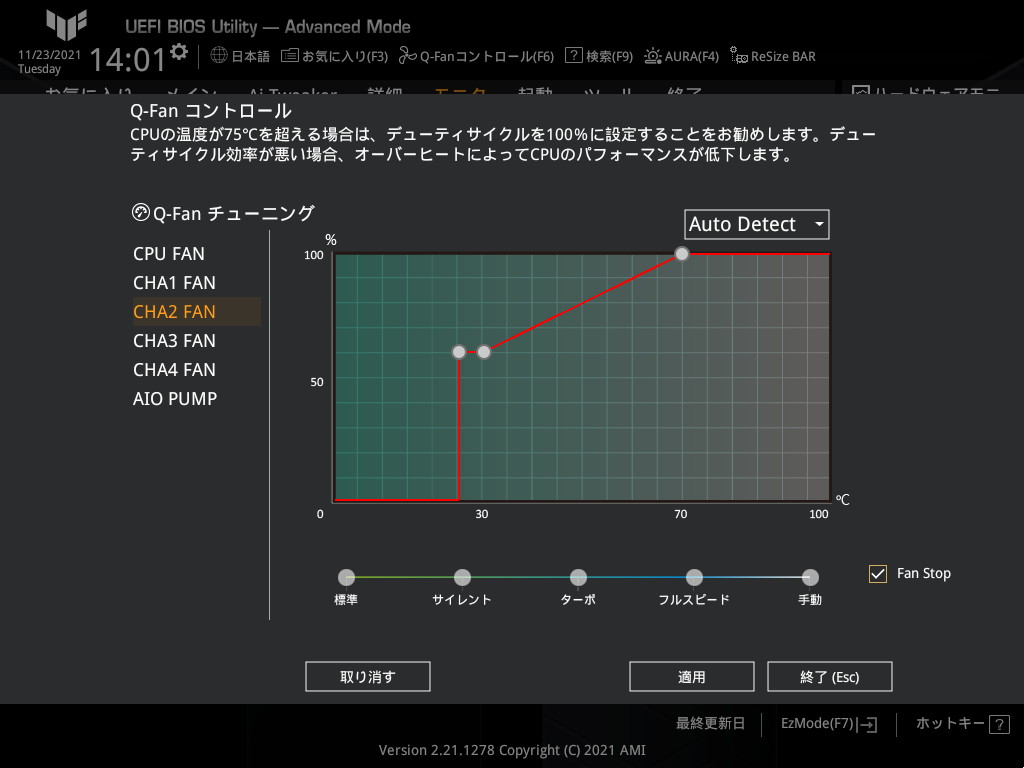1024x768 pixels.
Task: Select CHA4 FAN in the fan list
Action: click(x=196, y=370)
